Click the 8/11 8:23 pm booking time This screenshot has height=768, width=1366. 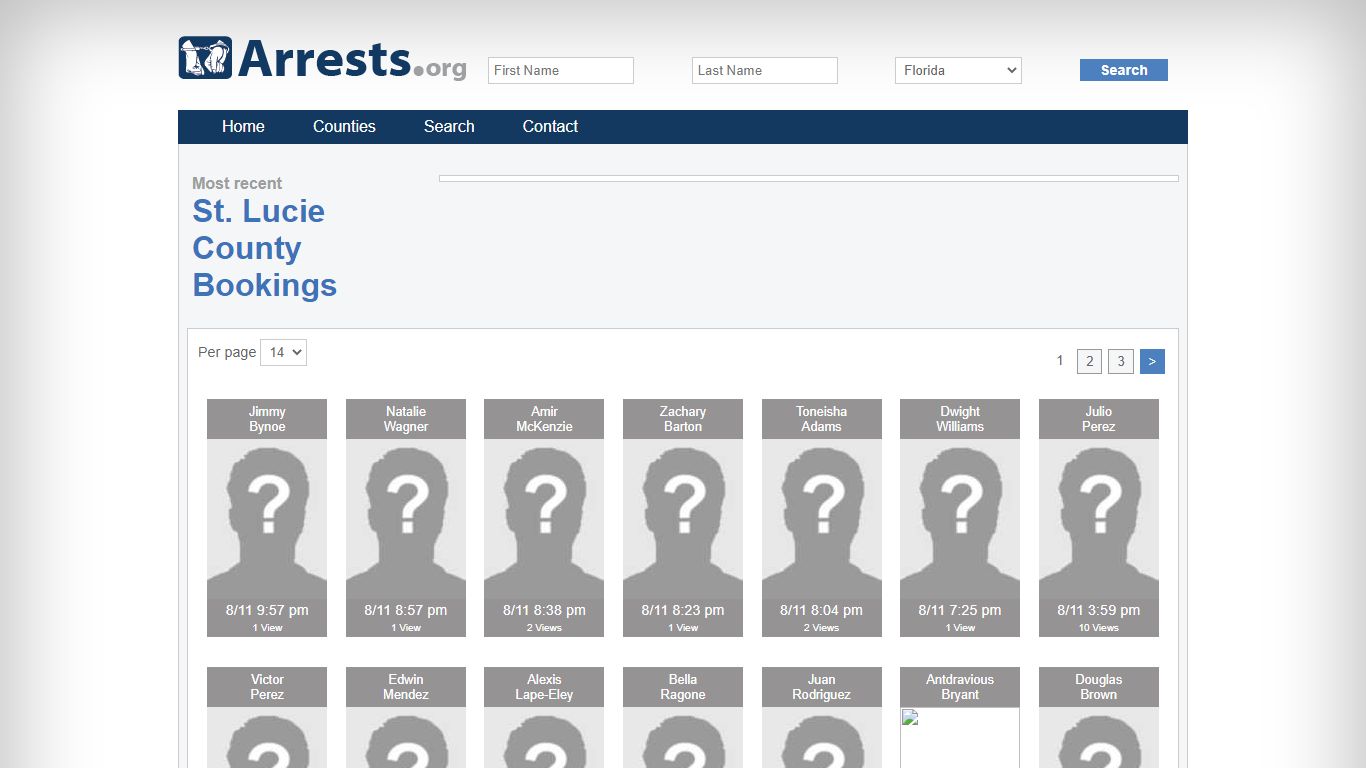[x=683, y=610]
